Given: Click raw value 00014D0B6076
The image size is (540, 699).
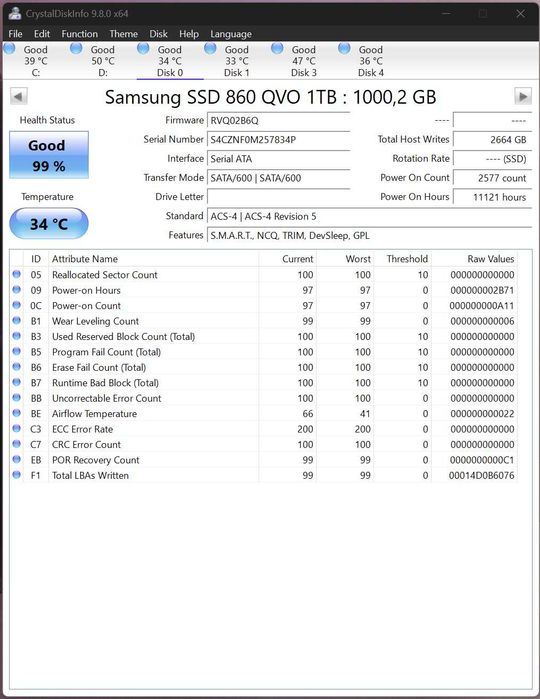Looking at the screenshot, I should (481, 475).
